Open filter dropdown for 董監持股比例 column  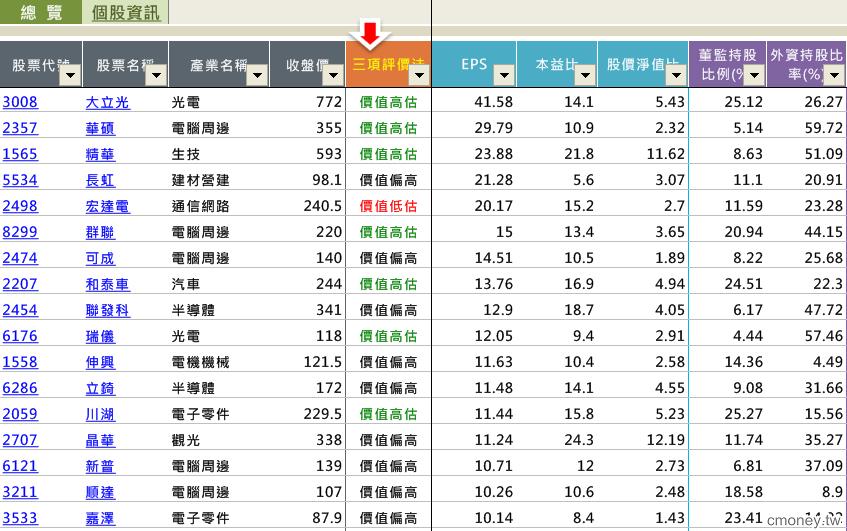coord(755,76)
